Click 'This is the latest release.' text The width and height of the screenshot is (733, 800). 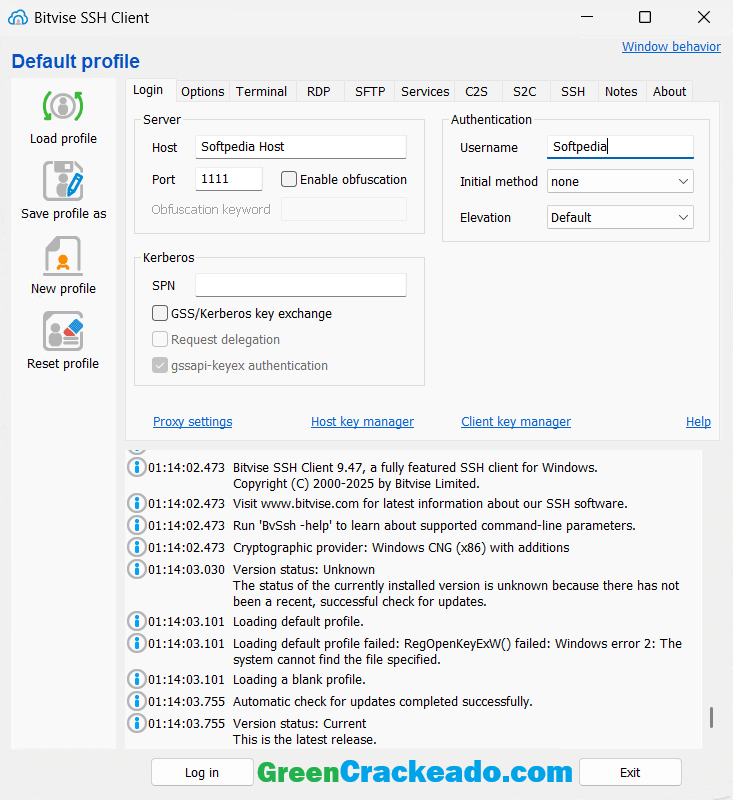[x=305, y=739]
